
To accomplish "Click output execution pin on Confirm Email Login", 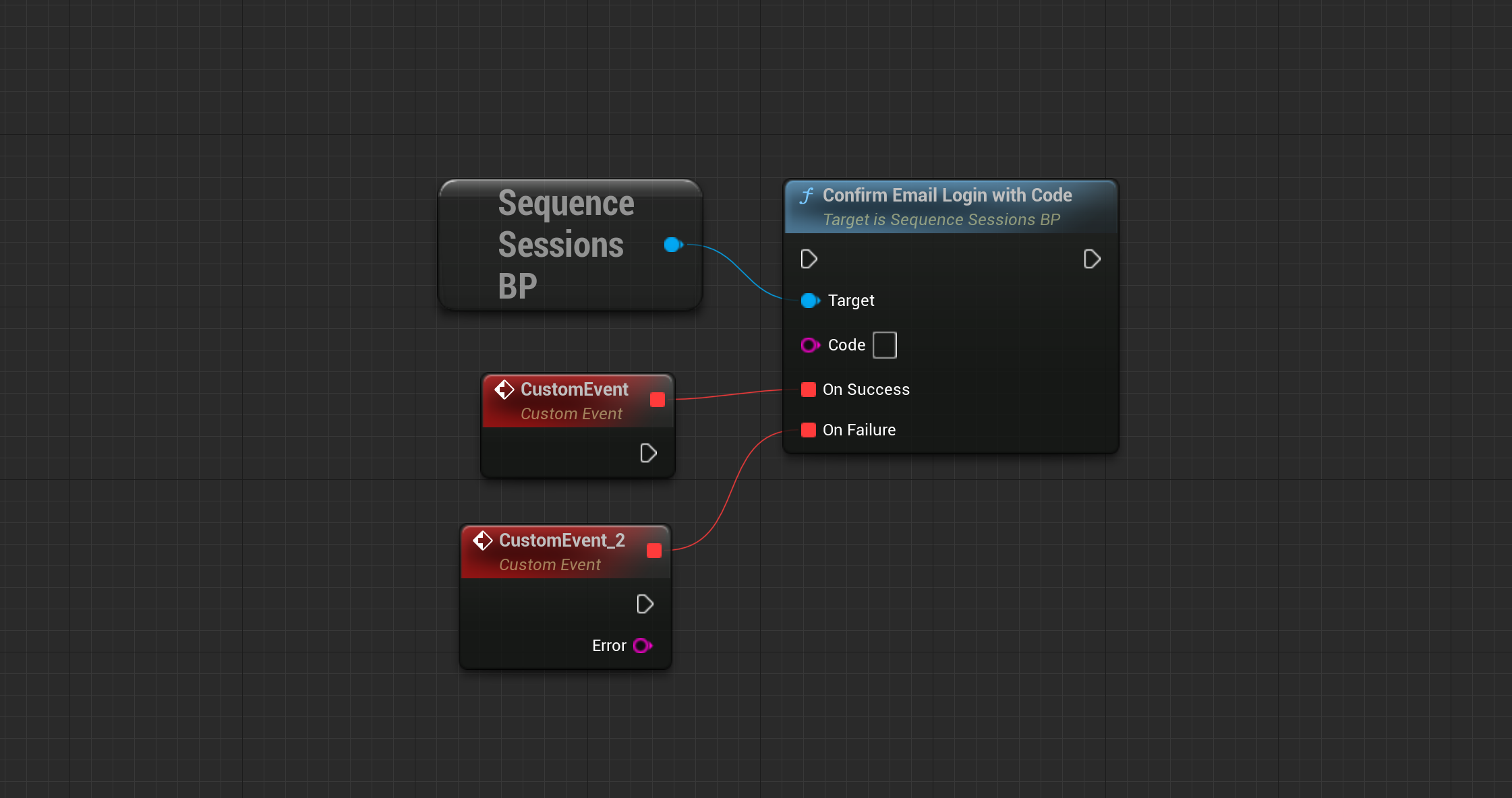I will [x=1092, y=259].
